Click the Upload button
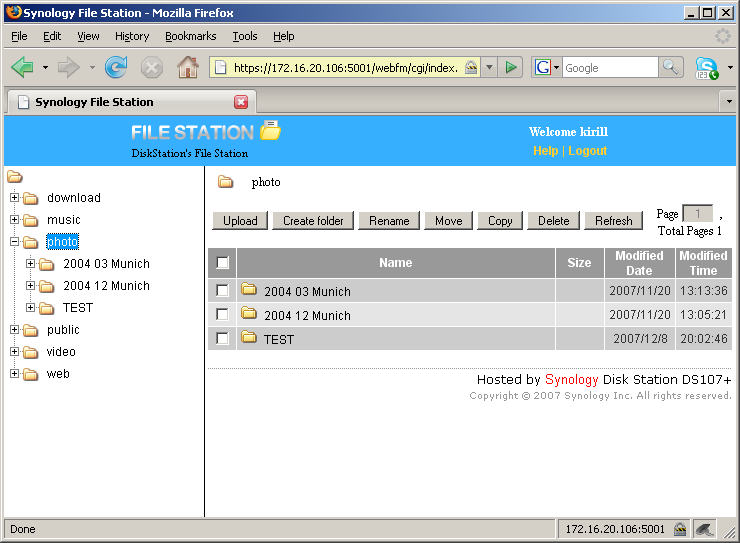This screenshot has width=740, height=543. click(x=240, y=221)
